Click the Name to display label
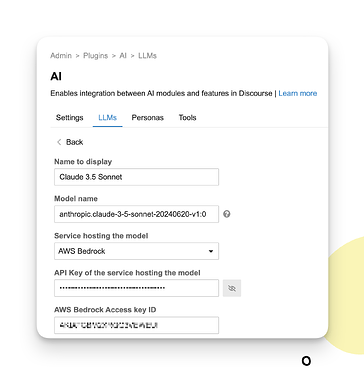364x375 pixels. click(83, 162)
